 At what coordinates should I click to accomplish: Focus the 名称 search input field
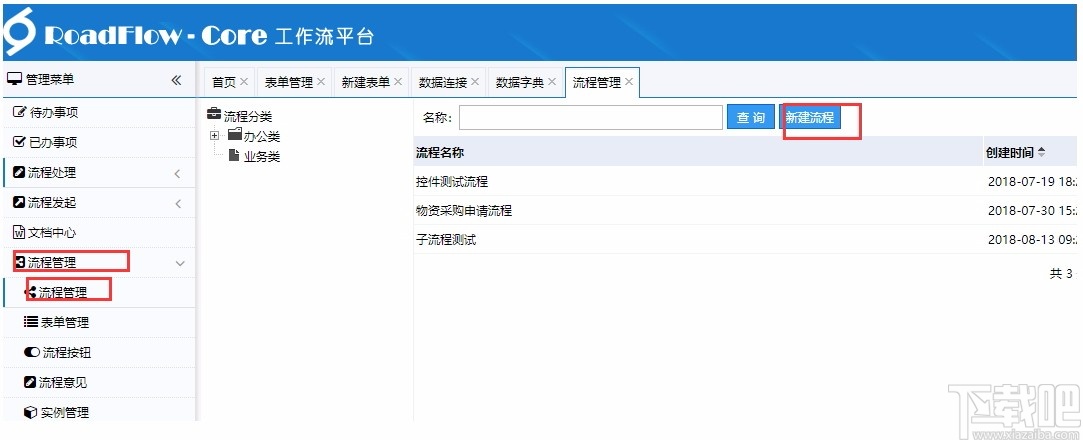pyautogui.click(x=591, y=117)
